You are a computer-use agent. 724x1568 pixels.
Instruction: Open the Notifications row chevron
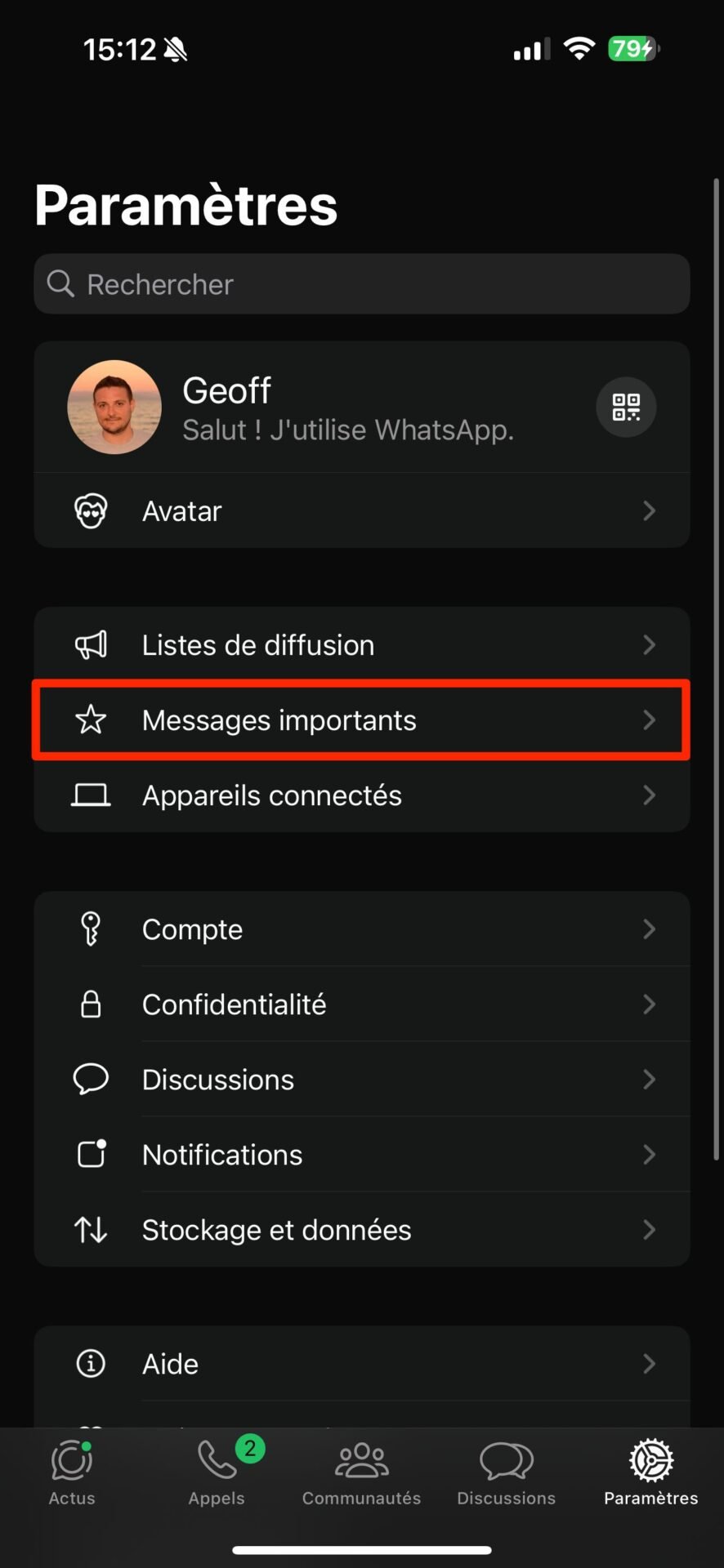click(650, 1155)
